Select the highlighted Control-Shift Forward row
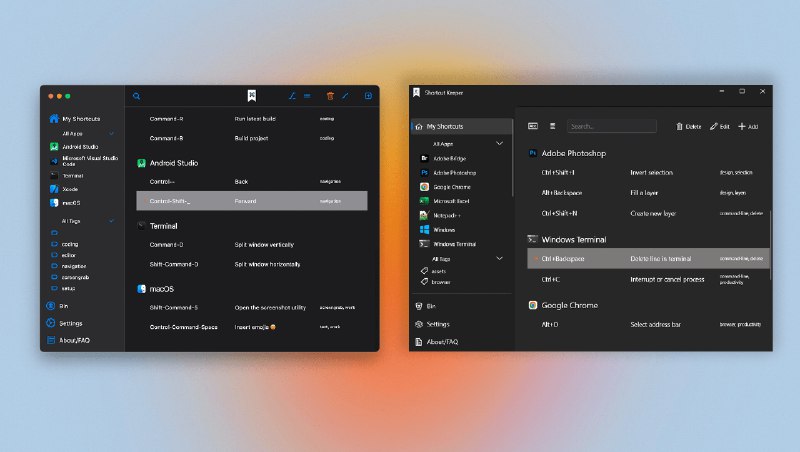 click(252, 201)
